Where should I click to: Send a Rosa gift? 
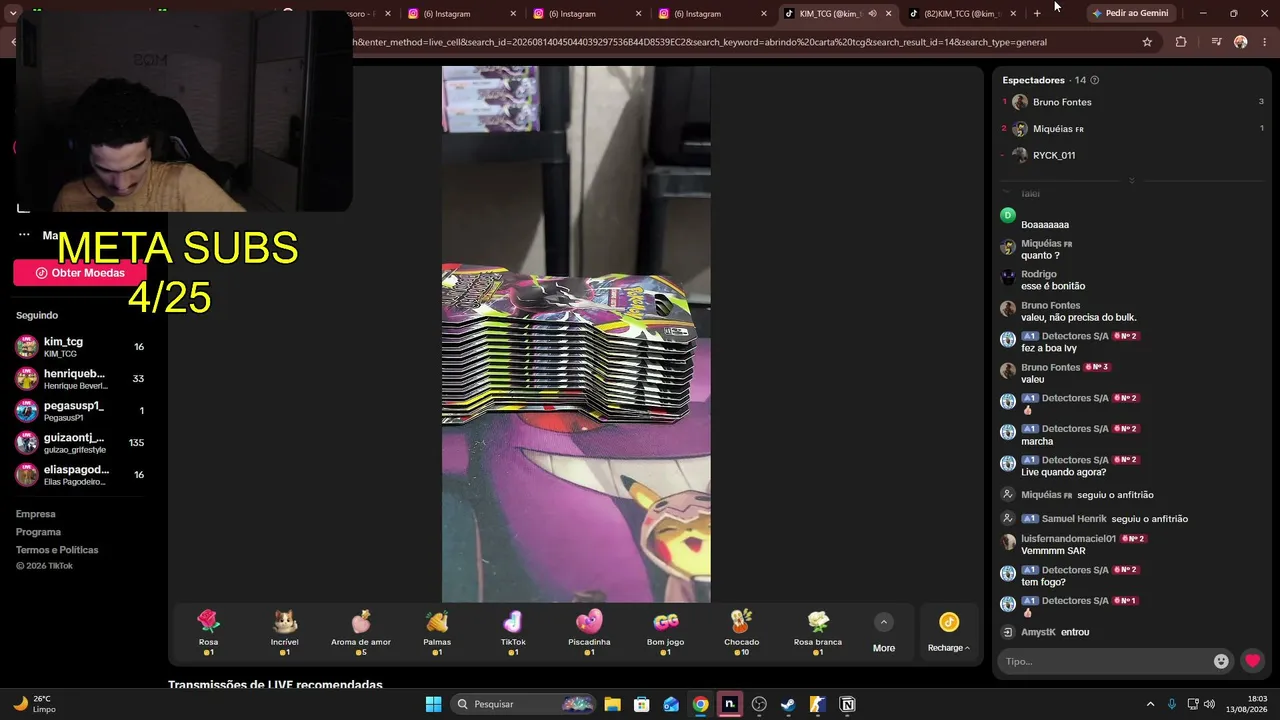[x=208, y=633]
